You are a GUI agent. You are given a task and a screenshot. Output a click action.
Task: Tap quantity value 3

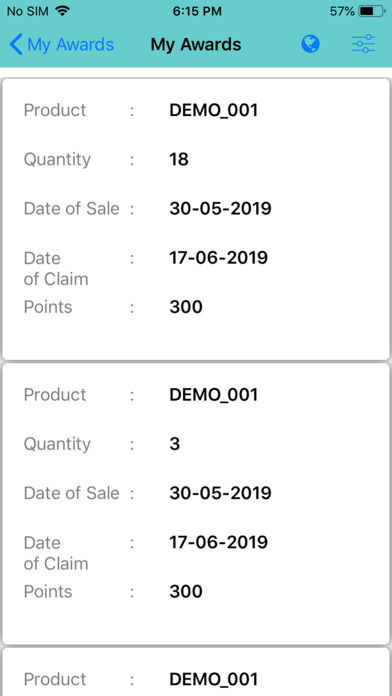click(x=175, y=444)
